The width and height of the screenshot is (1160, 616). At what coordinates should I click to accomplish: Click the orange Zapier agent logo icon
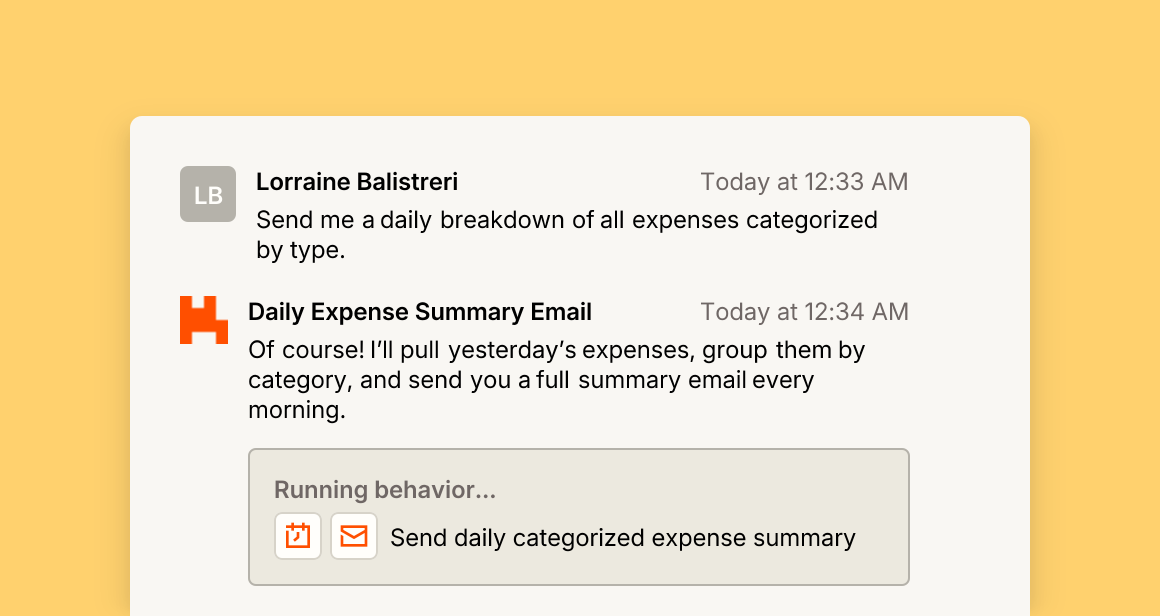(x=203, y=319)
